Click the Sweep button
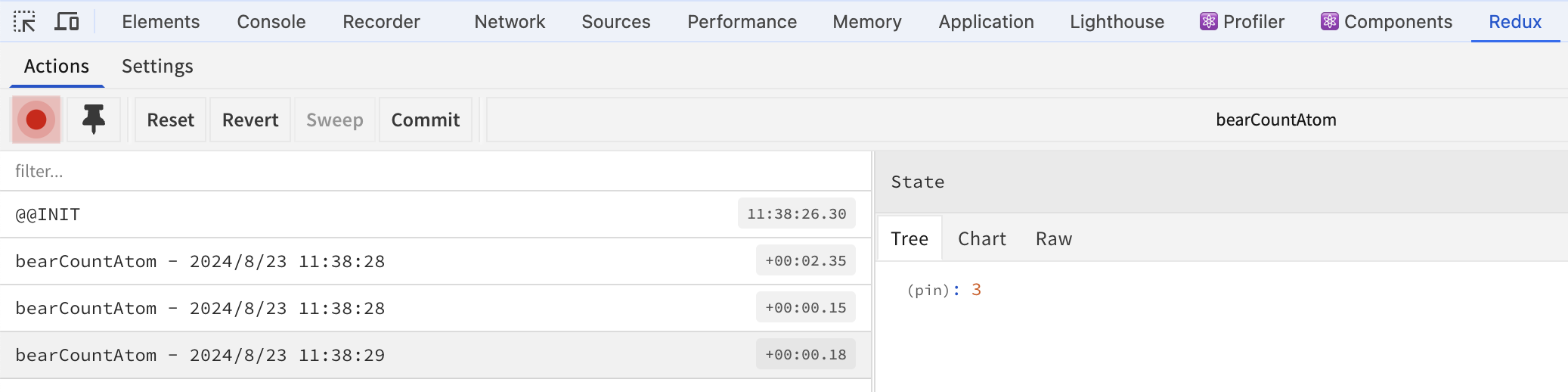This screenshot has width=1568, height=392. coord(335,120)
